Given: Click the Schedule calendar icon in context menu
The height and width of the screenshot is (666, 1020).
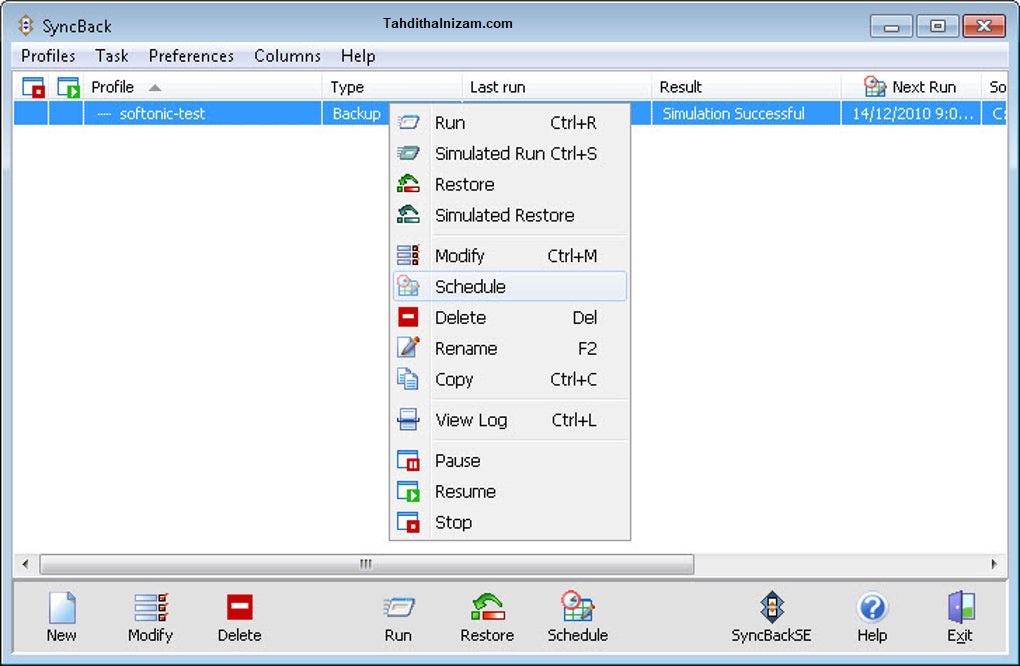Looking at the screenshot, I should [409, 286].
